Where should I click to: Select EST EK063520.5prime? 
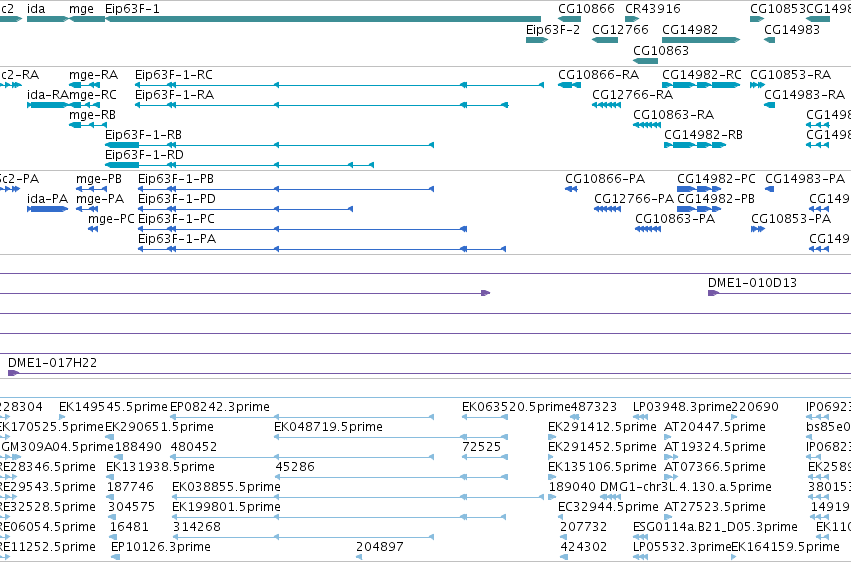485,417
